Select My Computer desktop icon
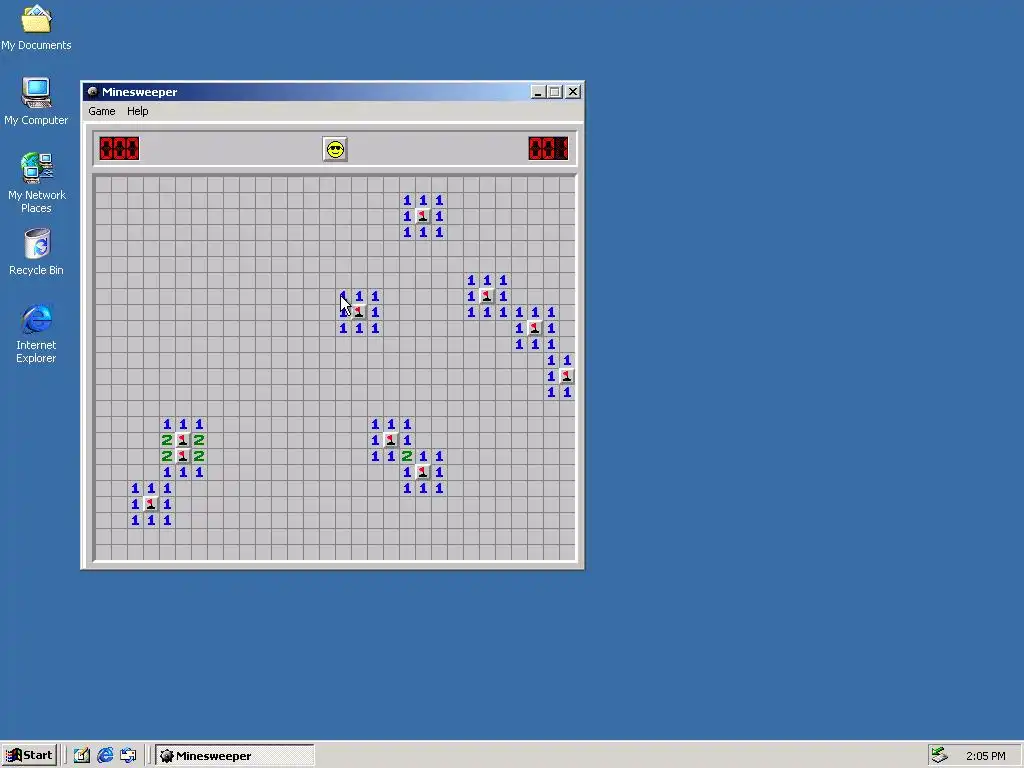 coord(36,102)
